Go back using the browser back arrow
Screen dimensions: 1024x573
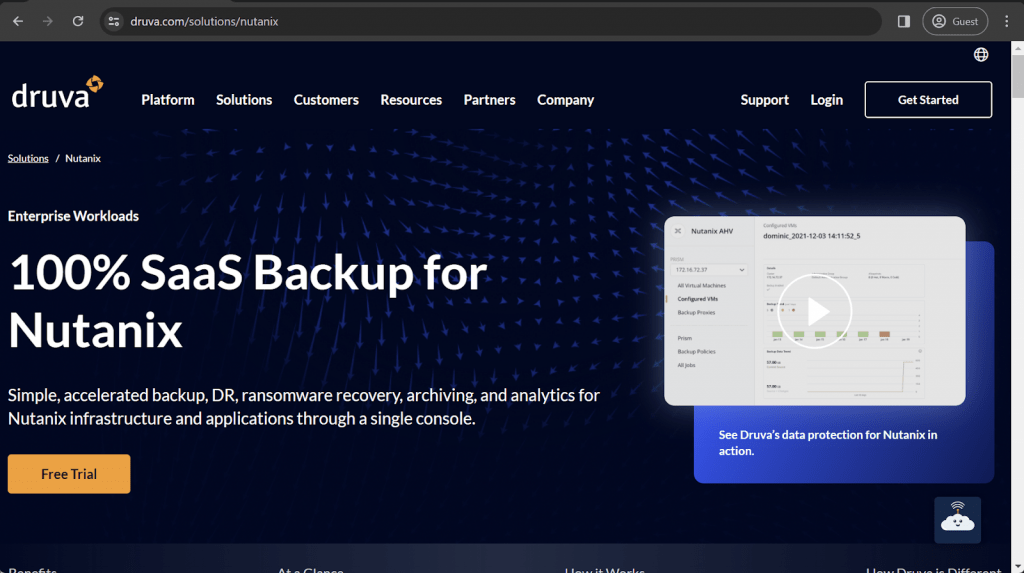point(18,22)
